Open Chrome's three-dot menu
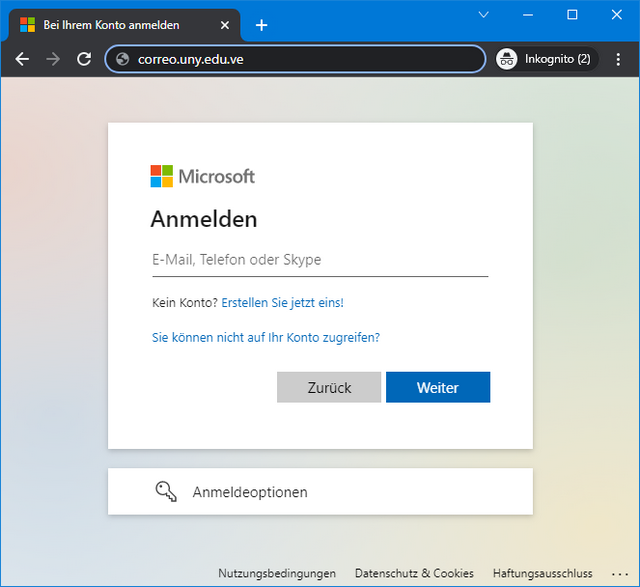Viewport: 640px width, 587px height. click(618, 59)
